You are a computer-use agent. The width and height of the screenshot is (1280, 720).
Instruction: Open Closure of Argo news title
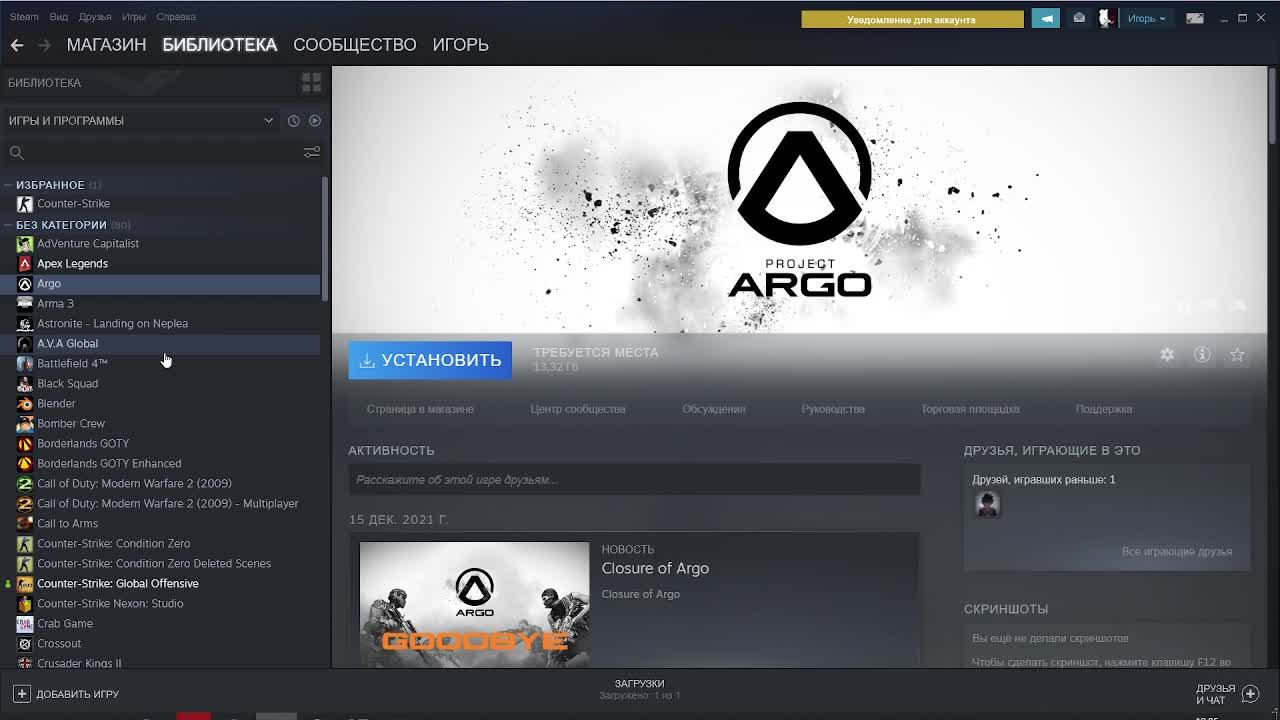pyautogui.click(x=655, y=568)
